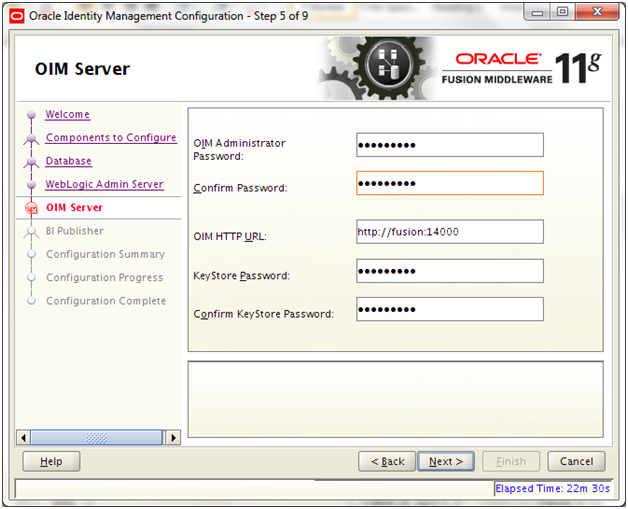
Task: Click the sidebar scrollbar right arrow
Action: pyautogui.click(x=173, y=438)
